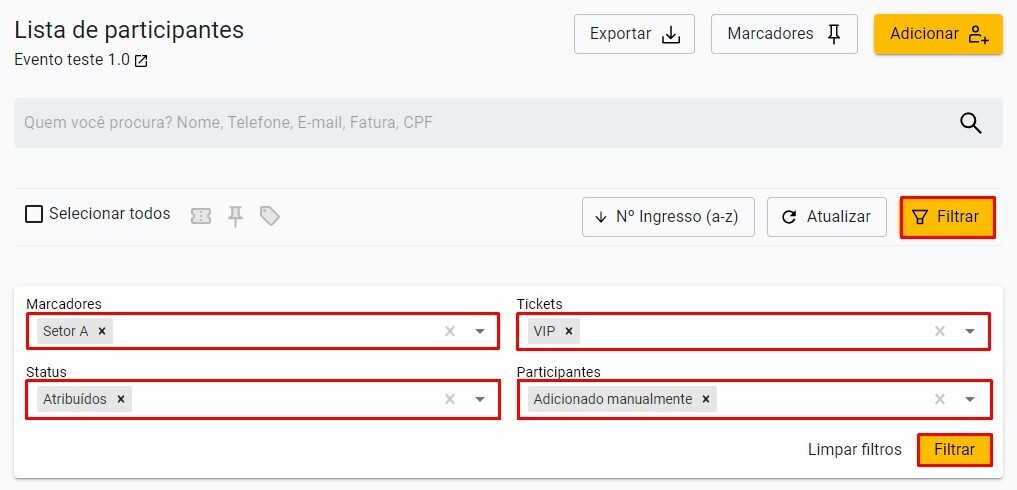Expand the Marcadores dropdown arrow

click(x=480, y=331)
